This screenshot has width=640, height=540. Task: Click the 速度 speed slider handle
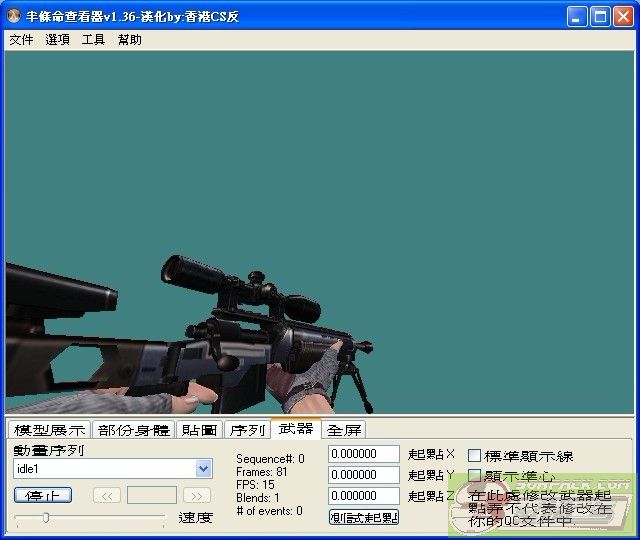[x=45, y=517]
